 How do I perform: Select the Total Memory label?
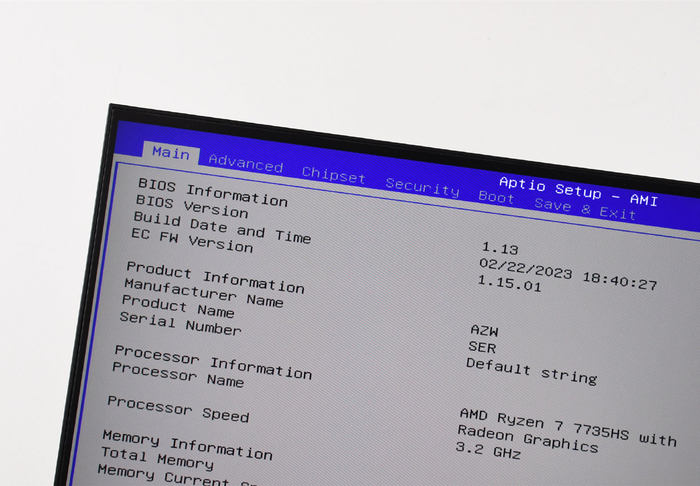[158, 458]
